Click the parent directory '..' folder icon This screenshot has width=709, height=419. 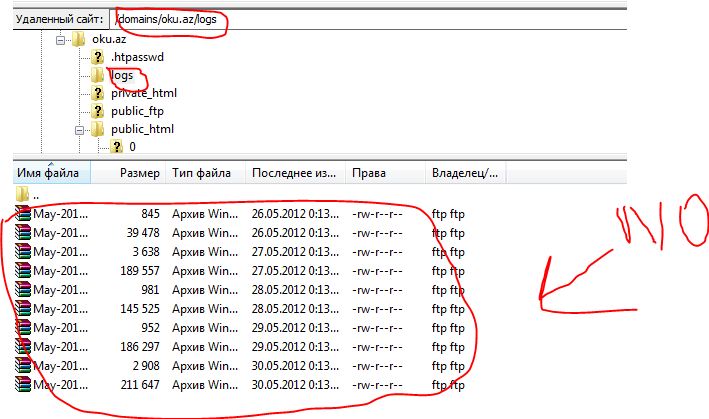(22, 194)
